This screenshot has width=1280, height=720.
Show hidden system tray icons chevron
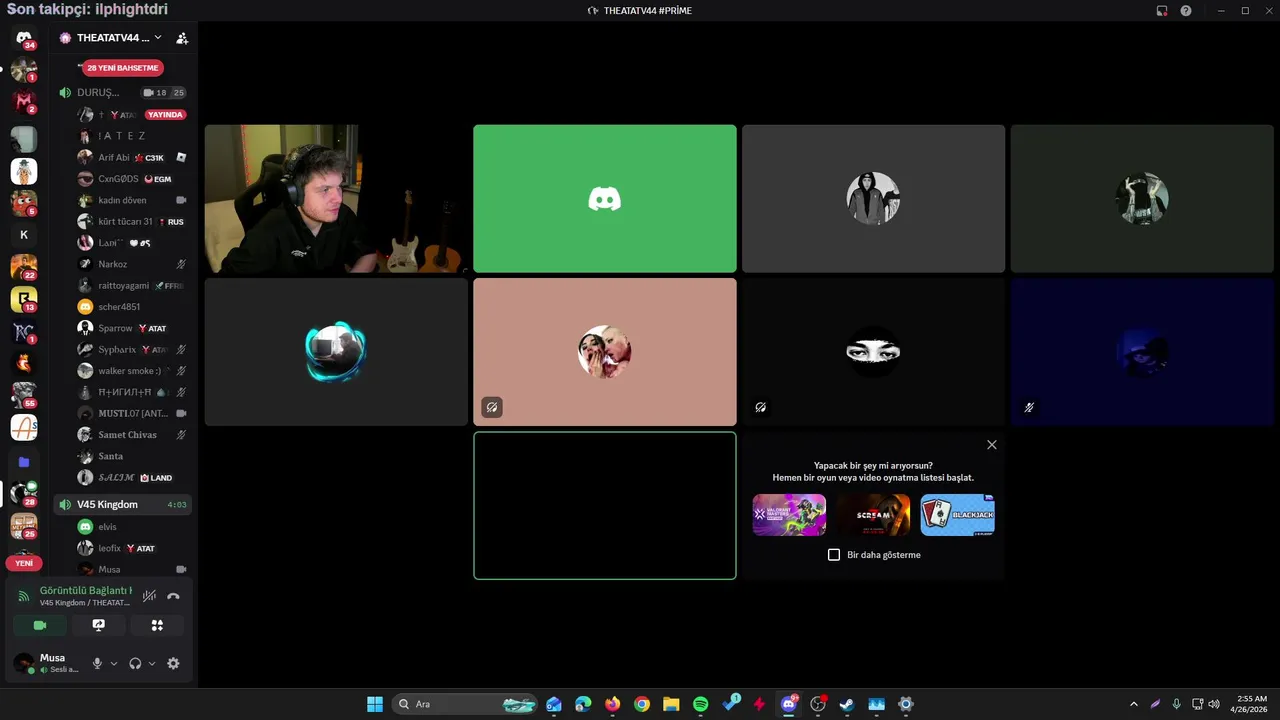(x=1133, y=704)
